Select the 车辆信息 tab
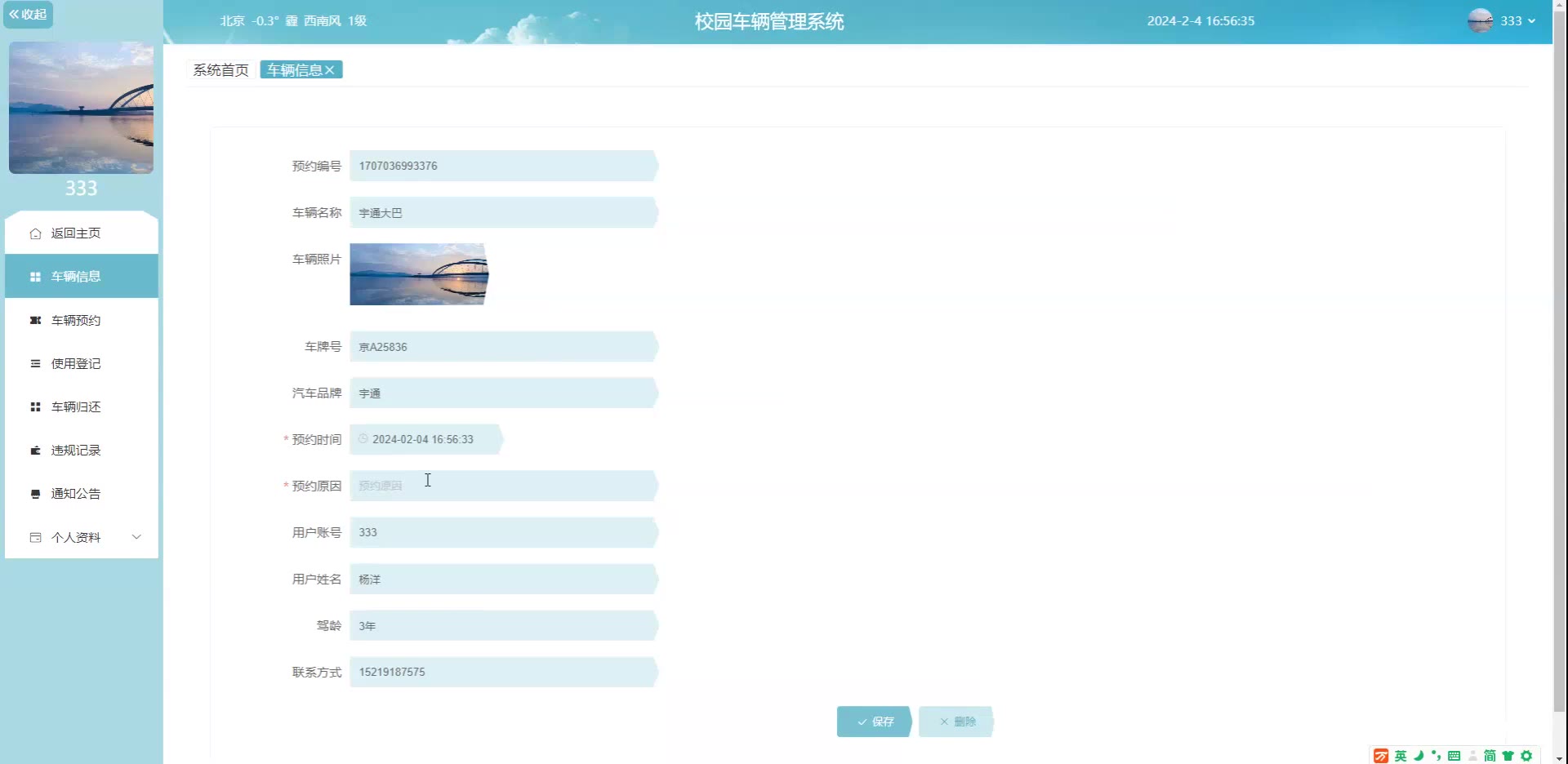Image resolution: width=1568 pixels, height=764 pixels. pyautogui.click(x=295, y=70)
